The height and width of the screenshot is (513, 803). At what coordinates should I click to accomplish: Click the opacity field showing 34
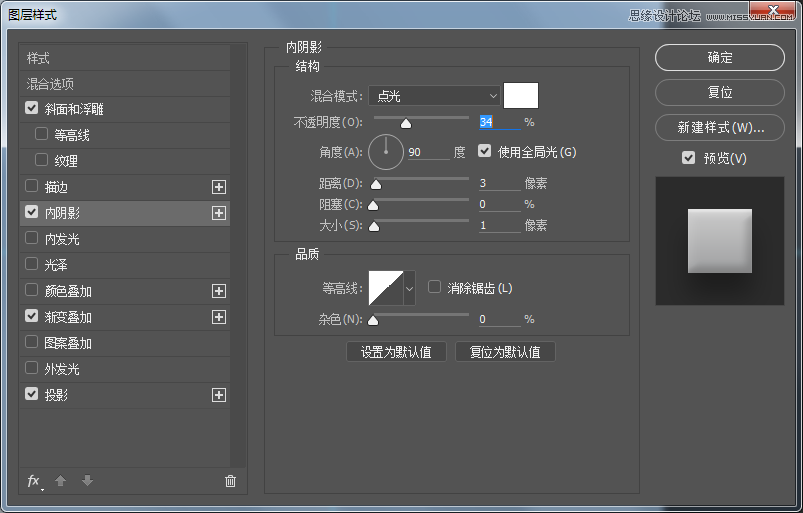pos(499,122)
